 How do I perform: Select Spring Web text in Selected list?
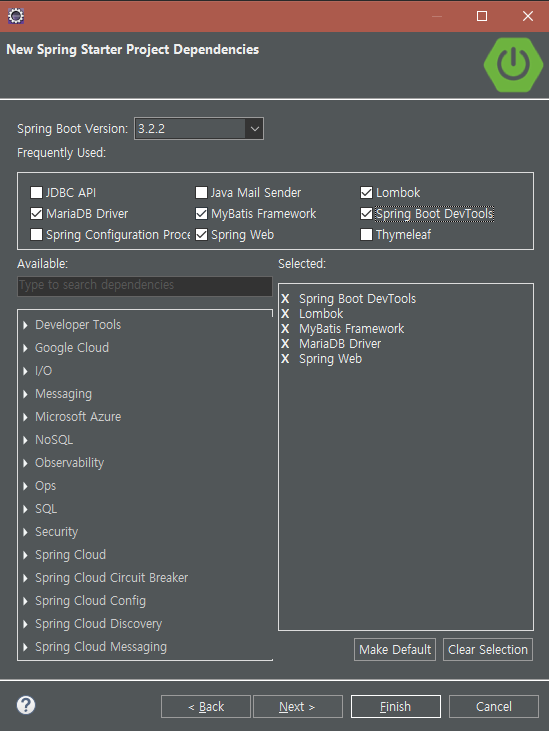(x=330, y=359)
